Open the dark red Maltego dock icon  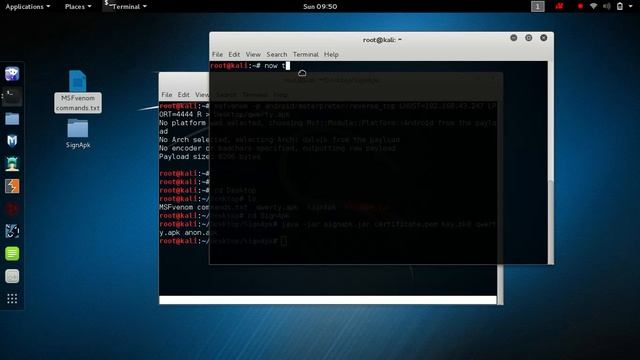coord(12,209)
